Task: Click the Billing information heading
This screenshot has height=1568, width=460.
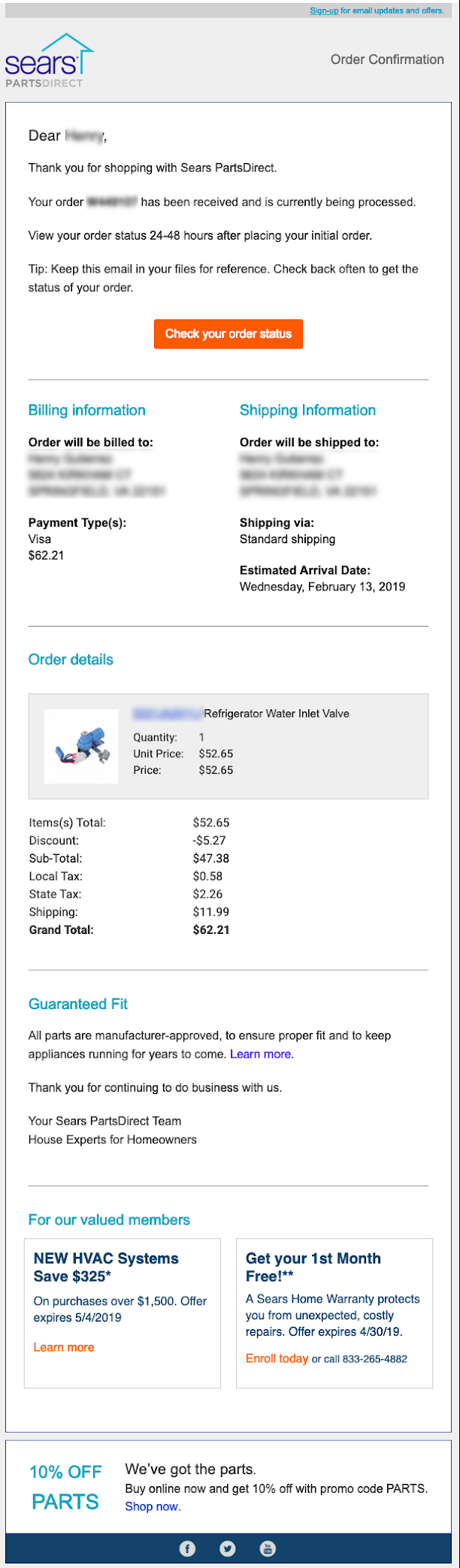Action: [x=87, y=410]
